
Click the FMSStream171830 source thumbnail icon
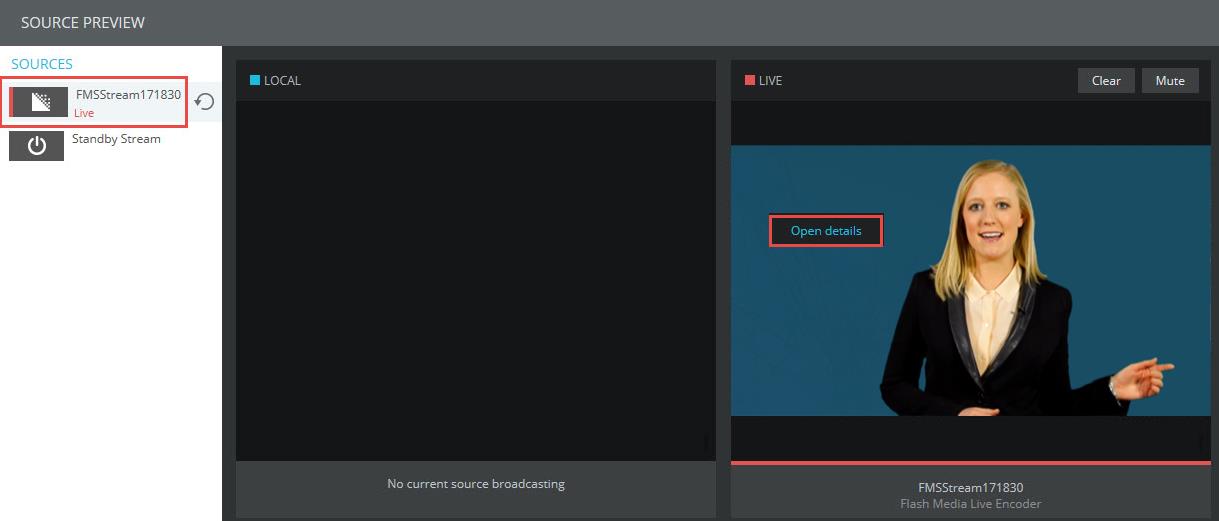pos(39,102)
